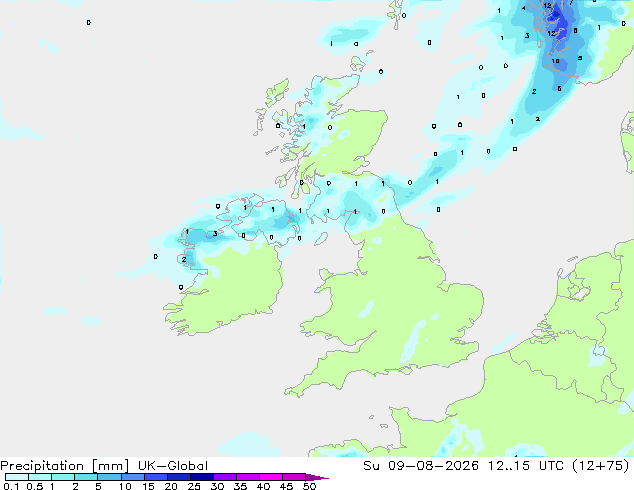Click the legend swatch between 45 and 50
This screenshot has width=634, height=490.
pyautogui.click(x=294, y=477)
